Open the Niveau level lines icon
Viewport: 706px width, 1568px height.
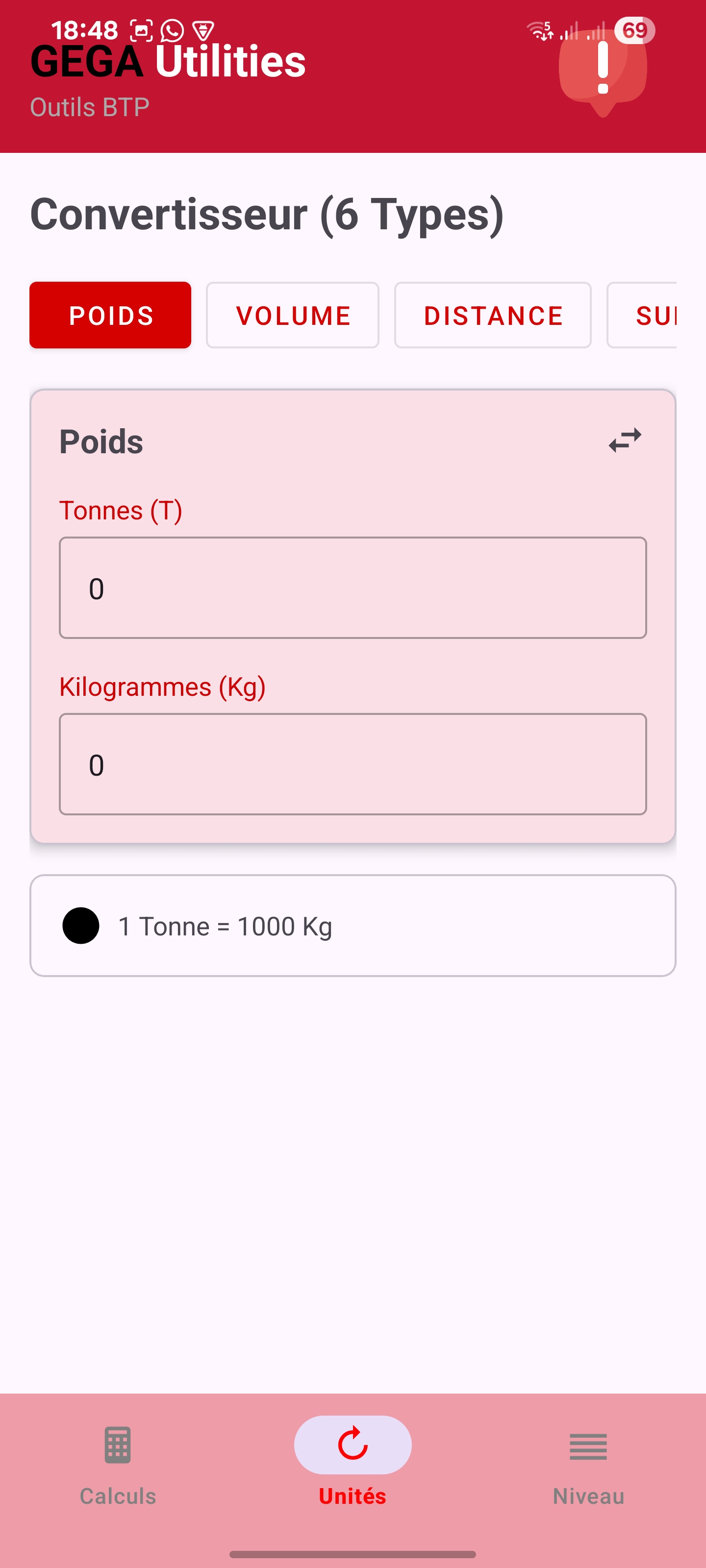(588, 1445)
